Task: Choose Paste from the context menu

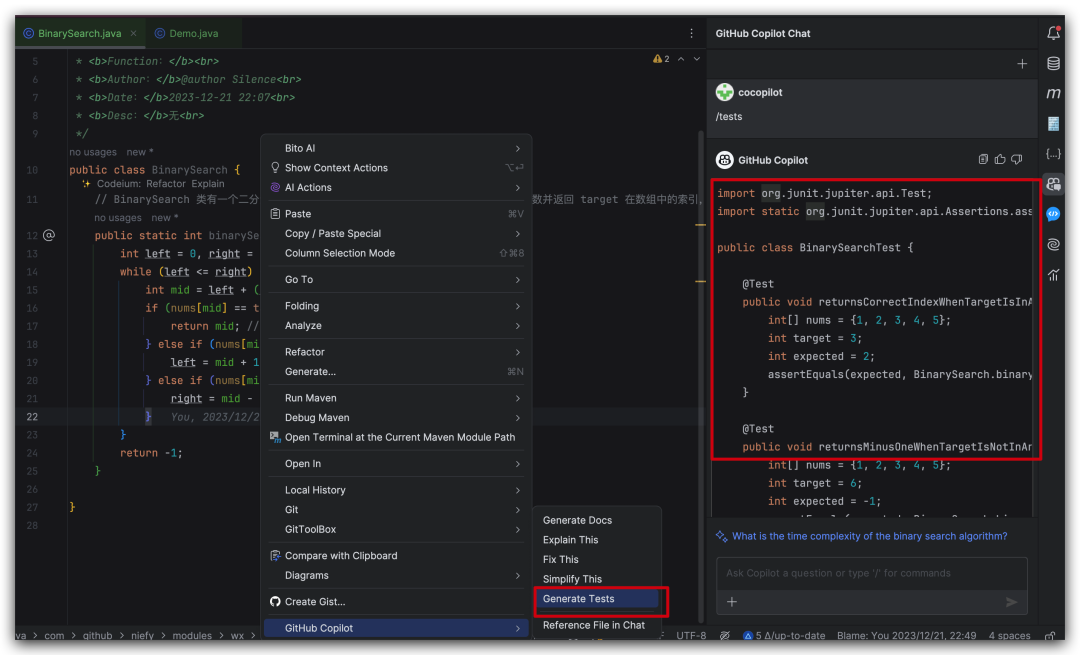Action: 397,214
